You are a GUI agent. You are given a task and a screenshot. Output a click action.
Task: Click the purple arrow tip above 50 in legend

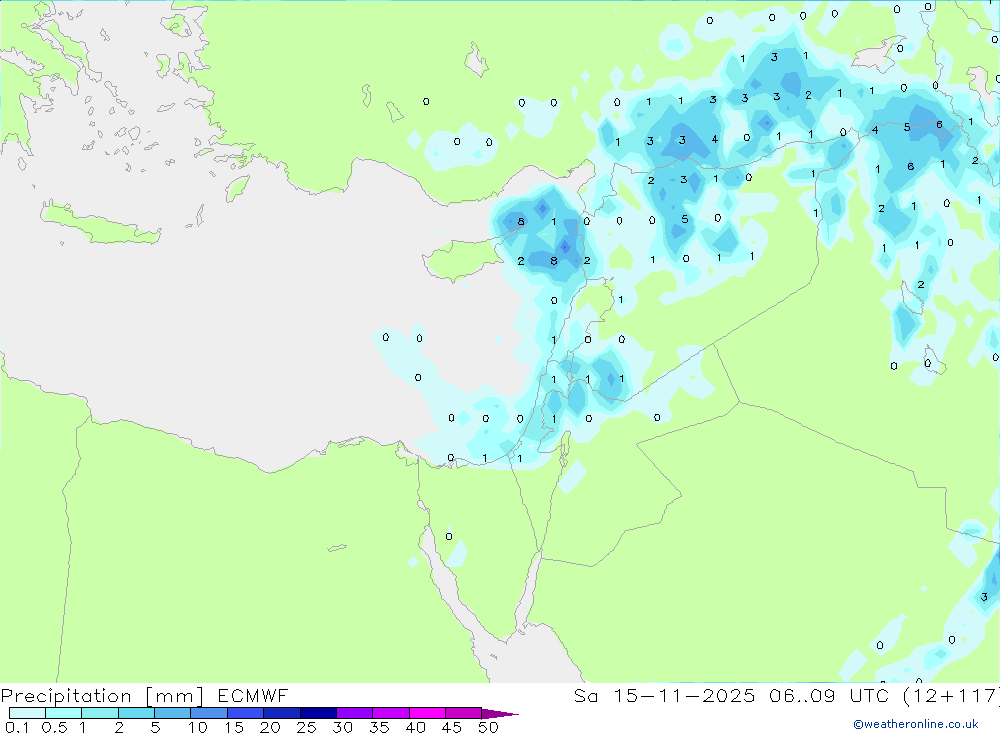pyautogui.click(x=500, y=714)
